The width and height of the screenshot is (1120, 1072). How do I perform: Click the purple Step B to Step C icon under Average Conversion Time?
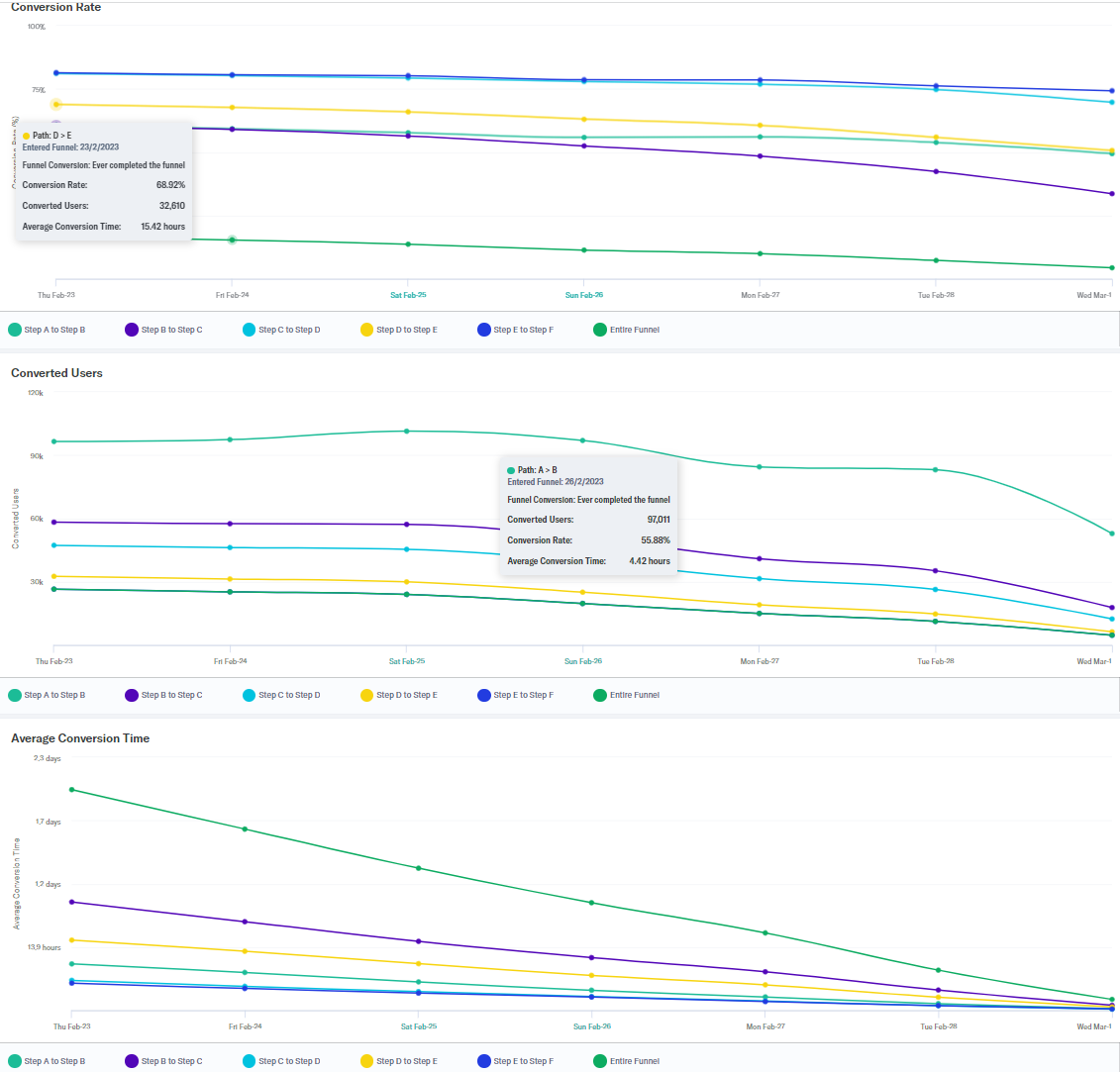[130, 1060]
